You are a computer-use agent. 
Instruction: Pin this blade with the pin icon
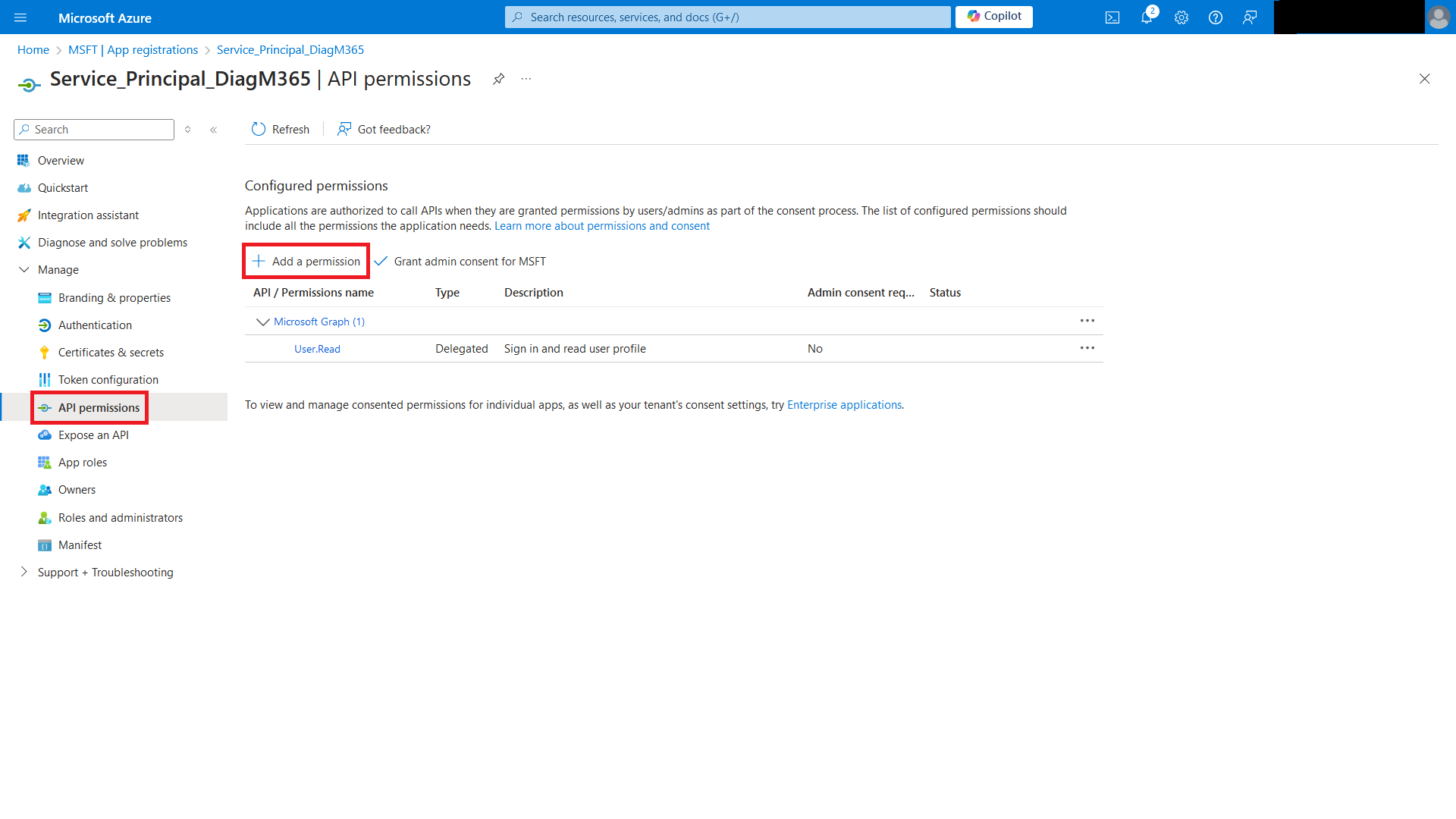pos(498,79)
